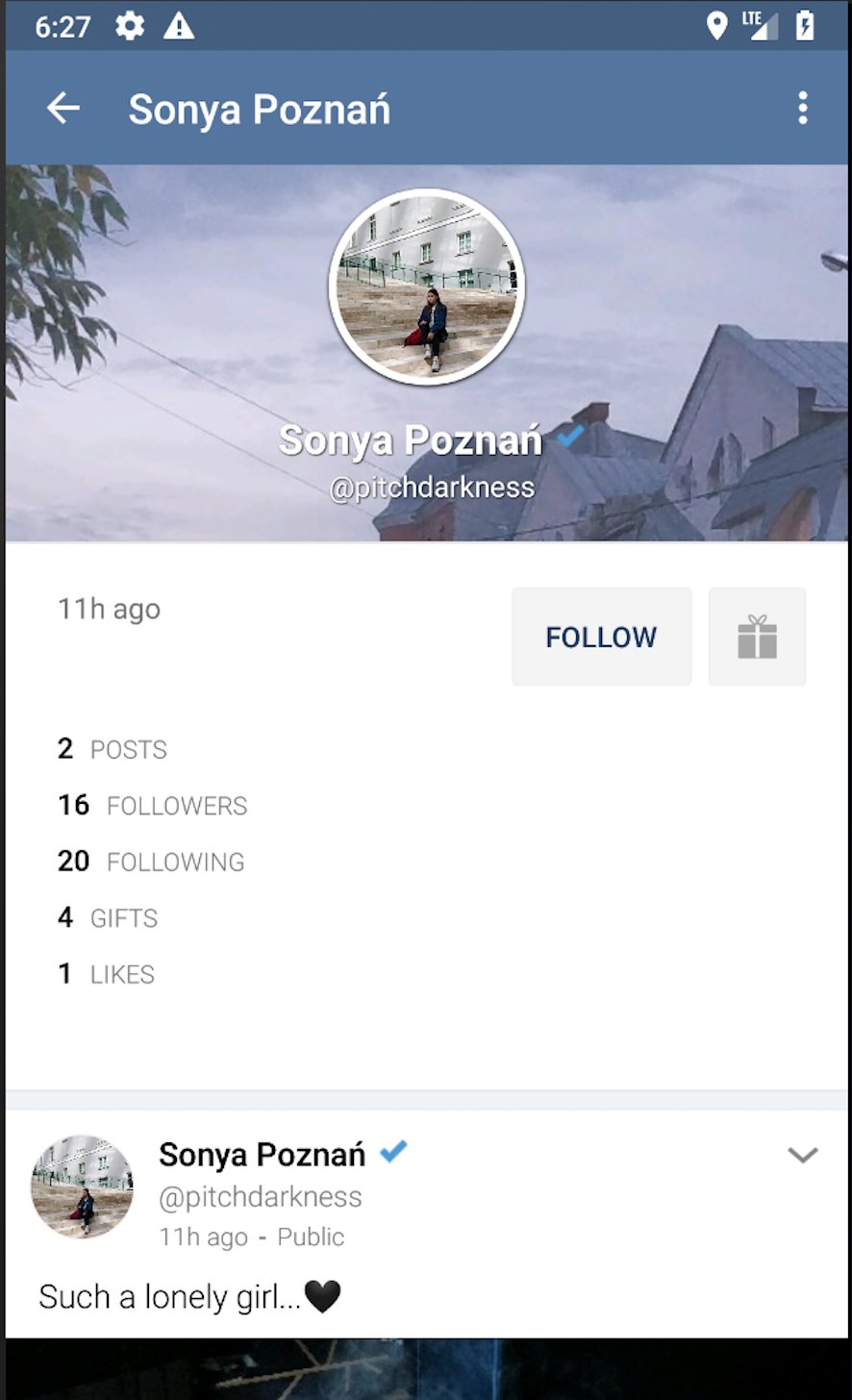
Task: View the 4 gifts received
Action: click(x=108, y=918)
